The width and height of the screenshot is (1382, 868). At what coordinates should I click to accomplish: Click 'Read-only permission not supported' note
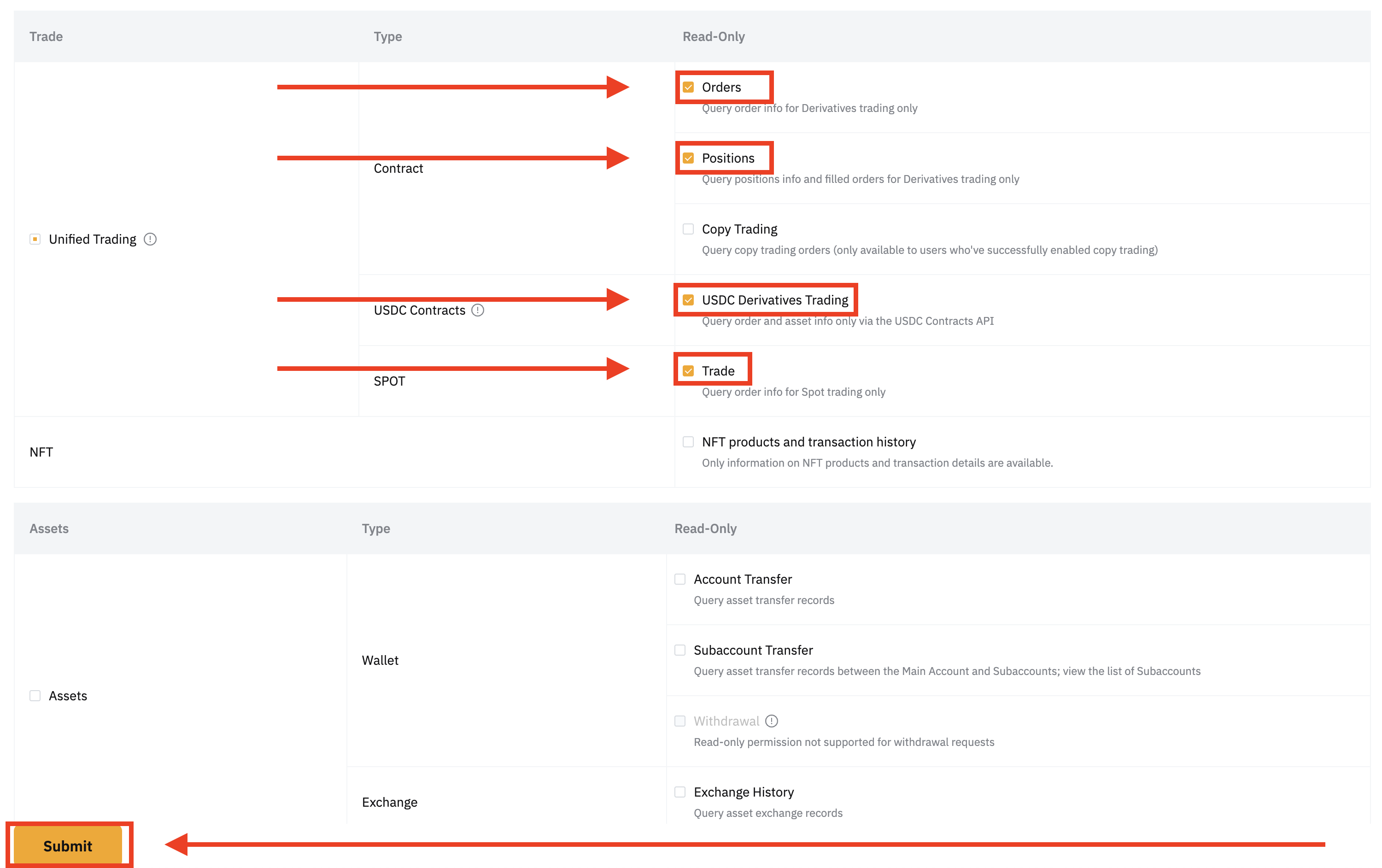pyautogui.click(x=843, y=742)
